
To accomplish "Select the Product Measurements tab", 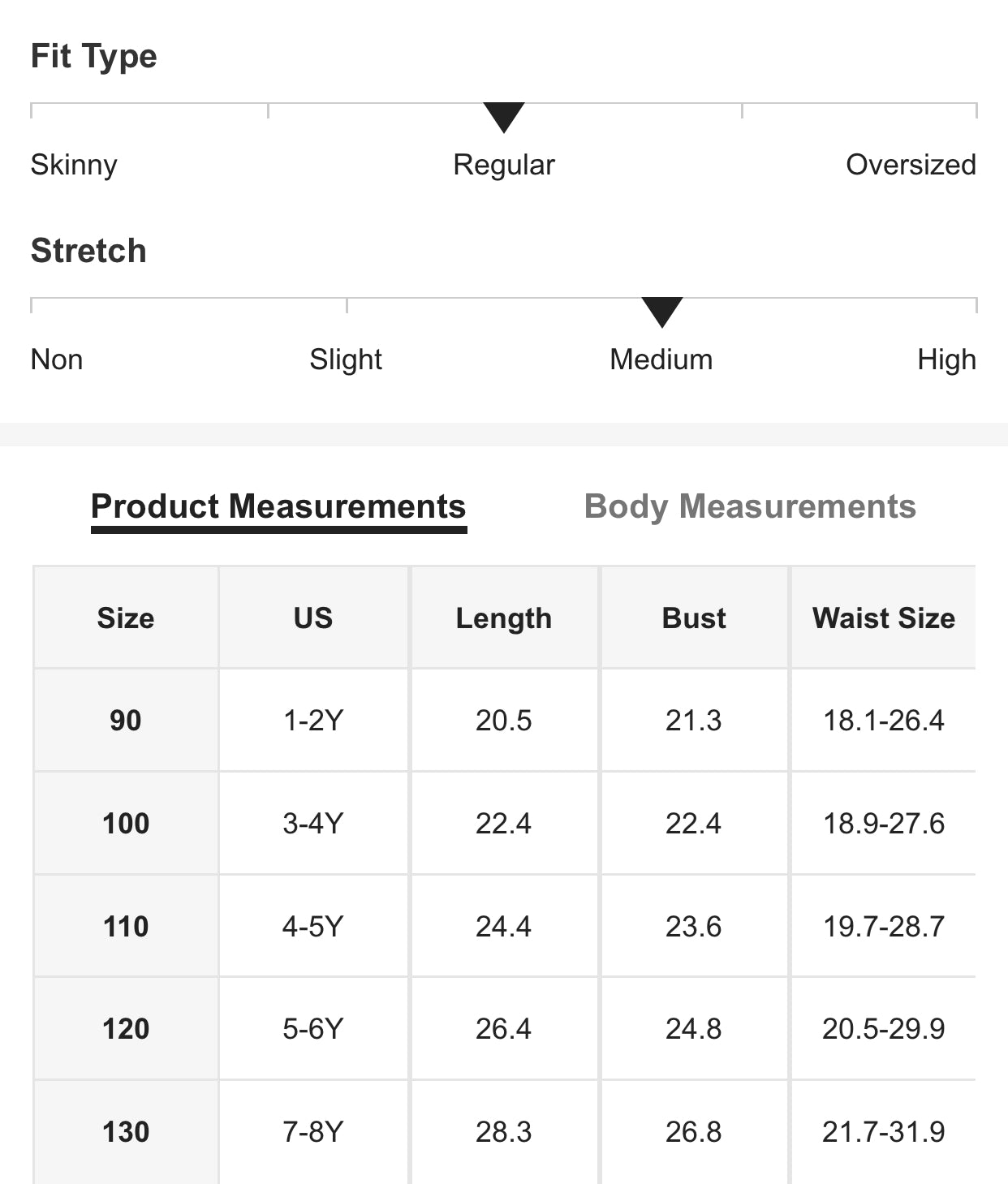I will click(278, 506).
